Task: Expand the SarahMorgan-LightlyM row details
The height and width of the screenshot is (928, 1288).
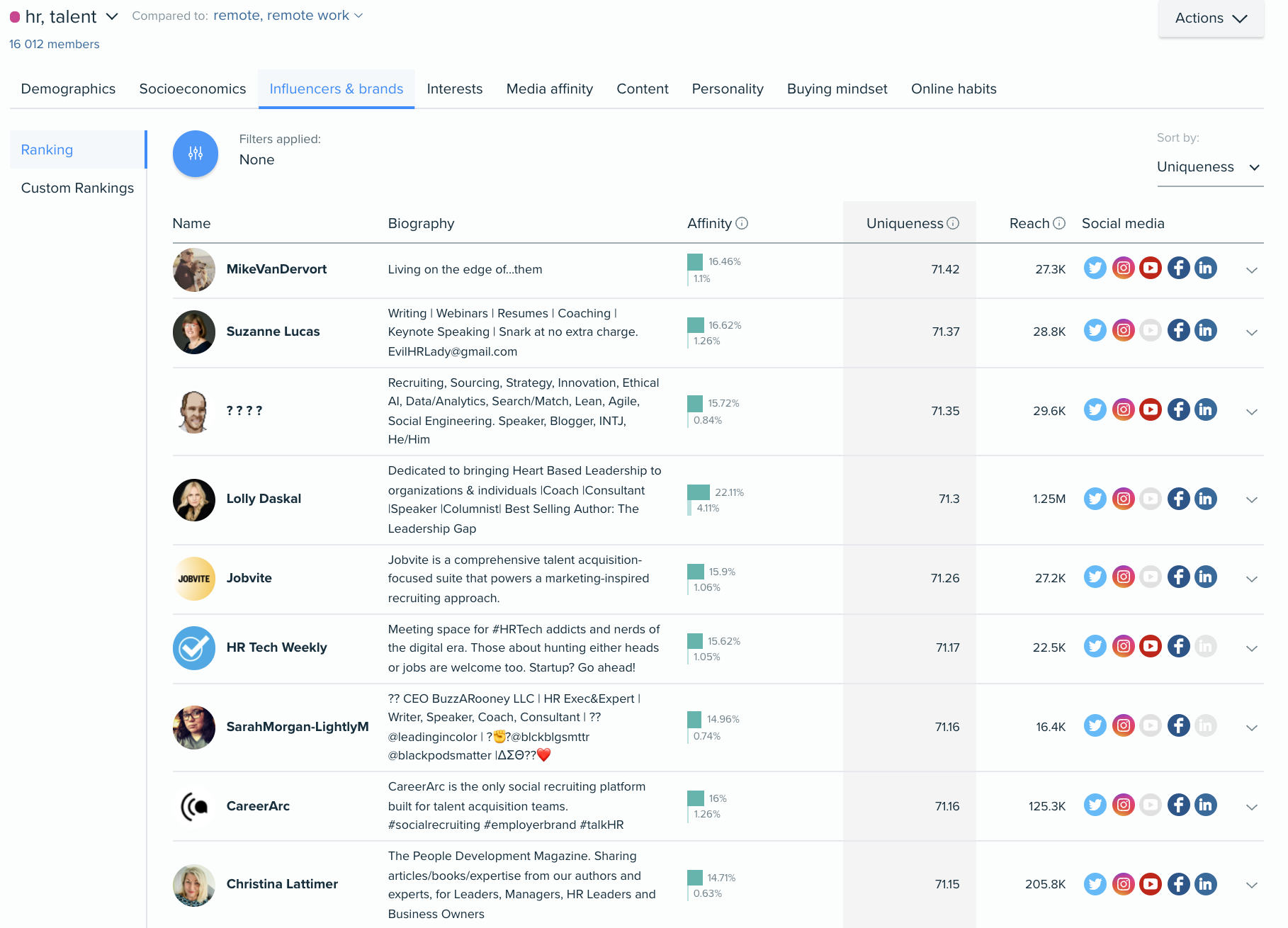Action: pos(1252,728)
